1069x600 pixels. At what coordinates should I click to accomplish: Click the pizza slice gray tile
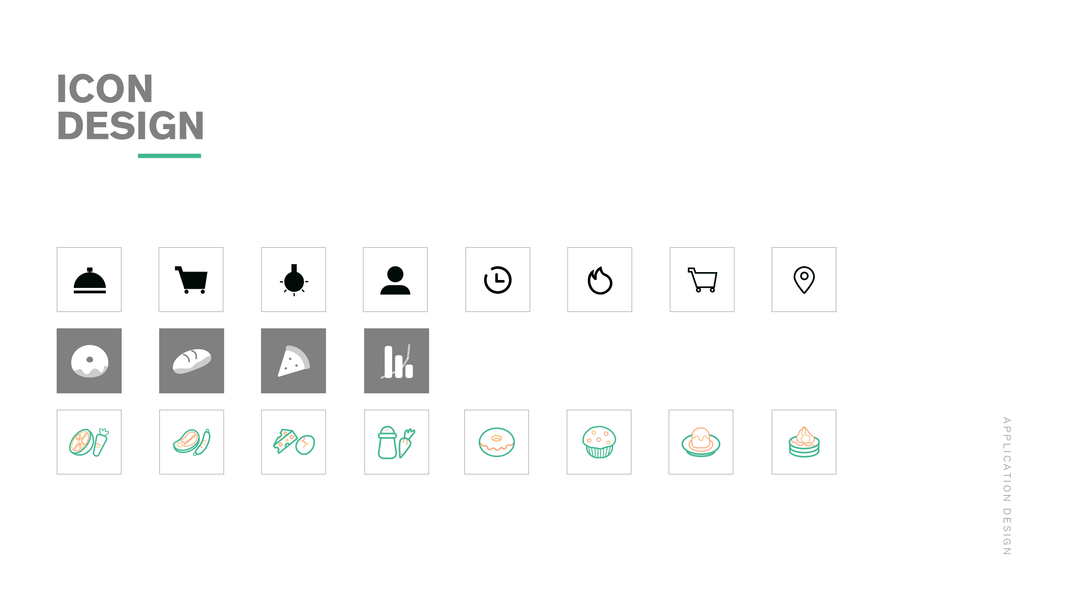pyautogui.click(x=293, y=361)
